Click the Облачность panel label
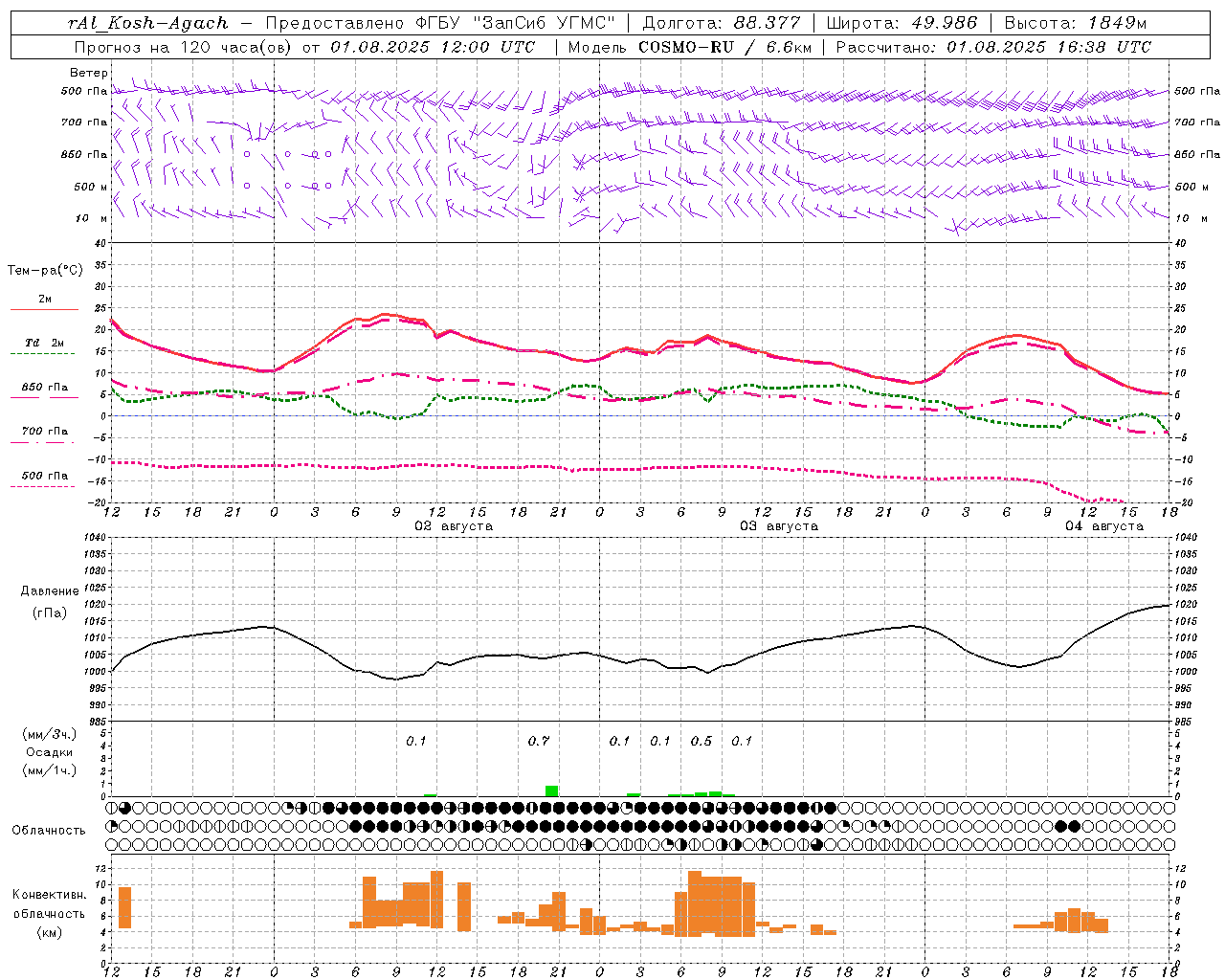This screenshot has height=980, width=1225. pos(49,831)
